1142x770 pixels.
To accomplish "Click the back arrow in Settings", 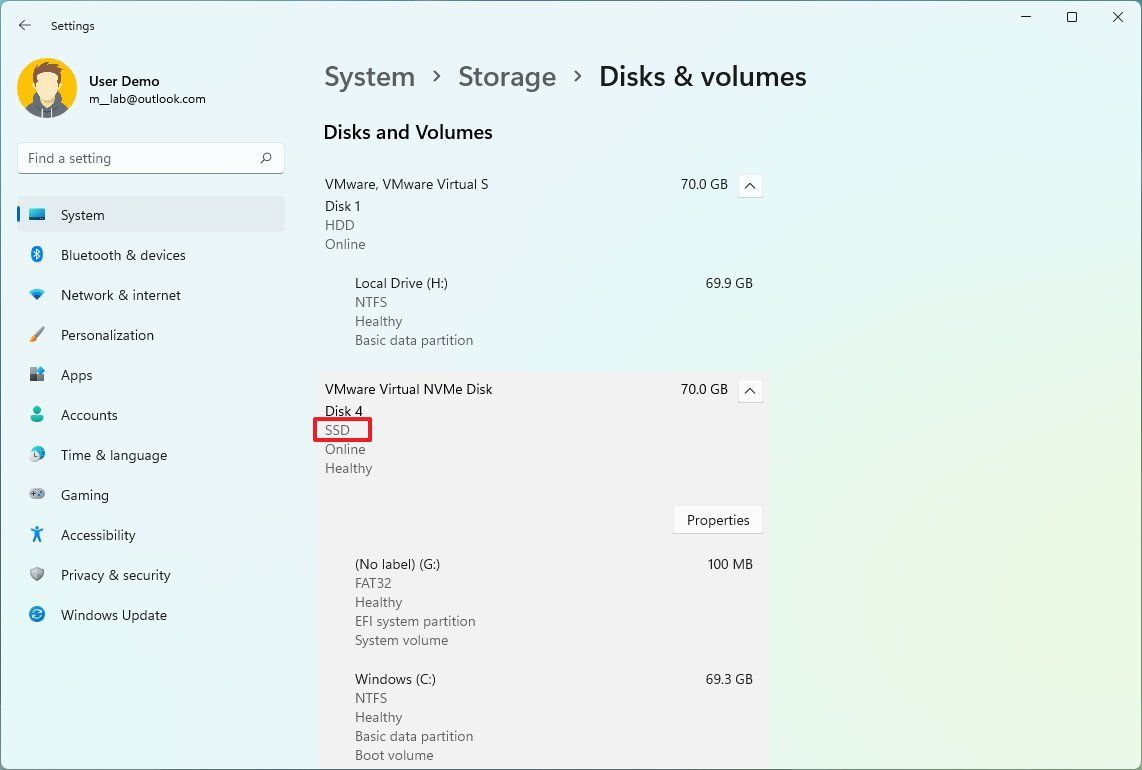I will (24, 25).
